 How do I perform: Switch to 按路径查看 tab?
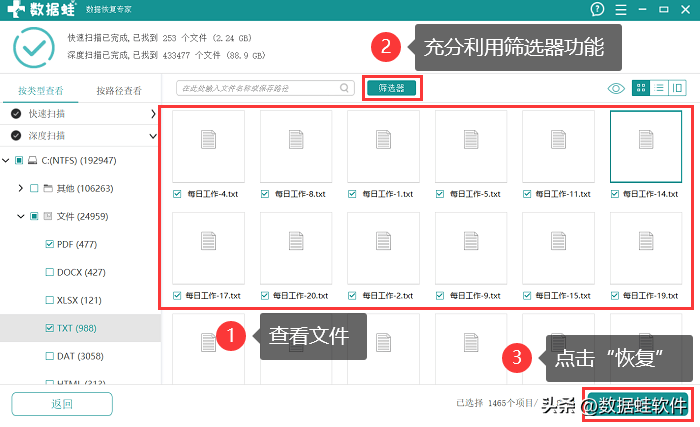(120, 90)
